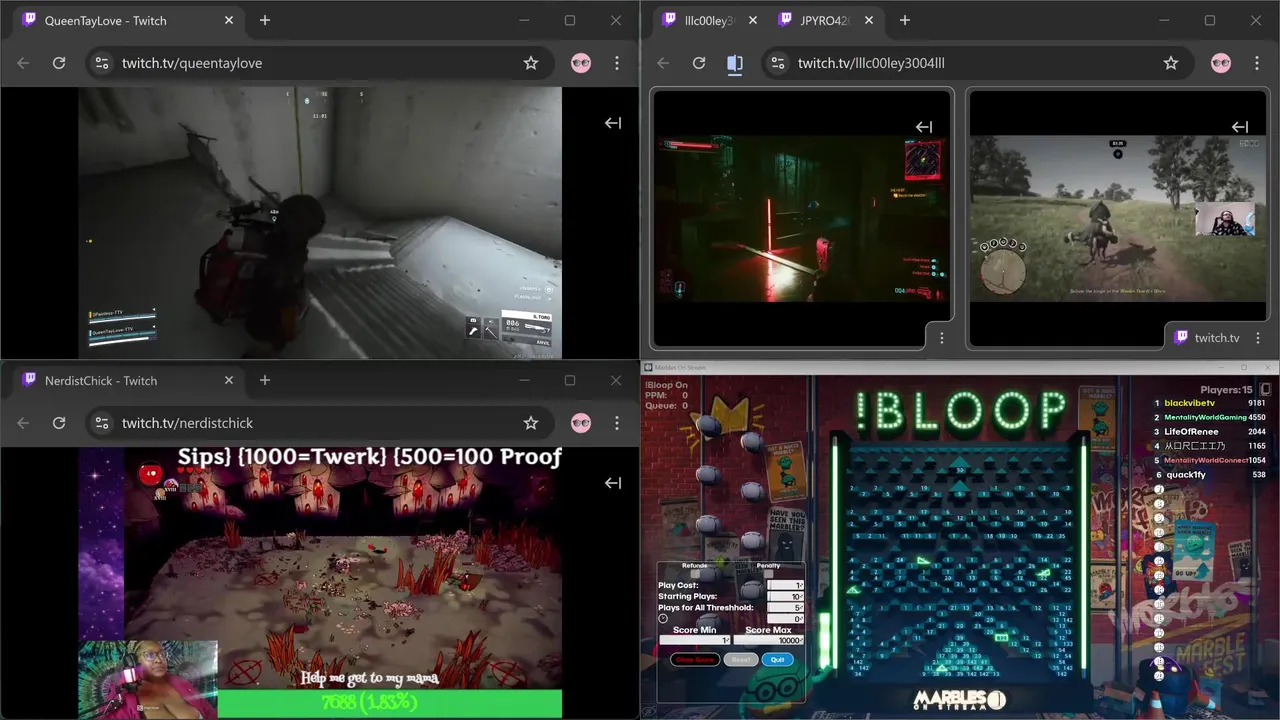Toggle the Refunds checkbox
Image resolution: width=1280 pixels, height=720 pixels.
pos(695,574)
